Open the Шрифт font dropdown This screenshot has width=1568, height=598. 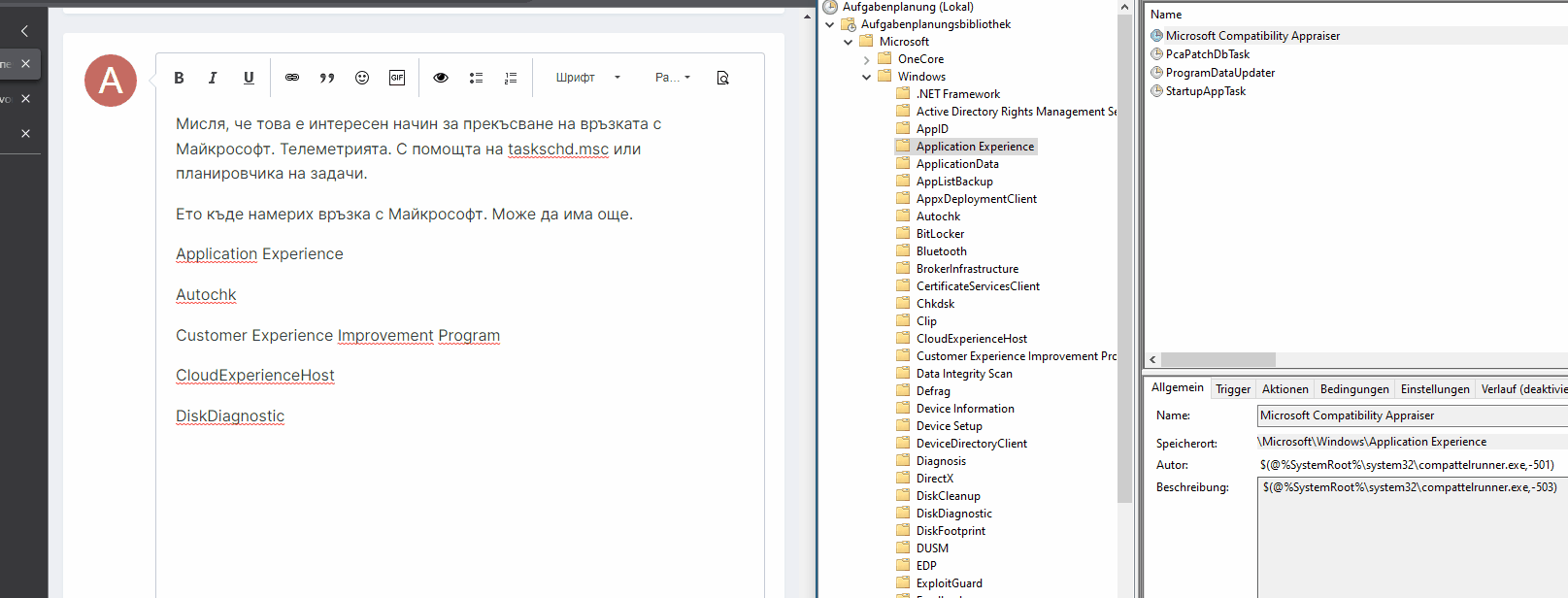click(x=587, y=78)
